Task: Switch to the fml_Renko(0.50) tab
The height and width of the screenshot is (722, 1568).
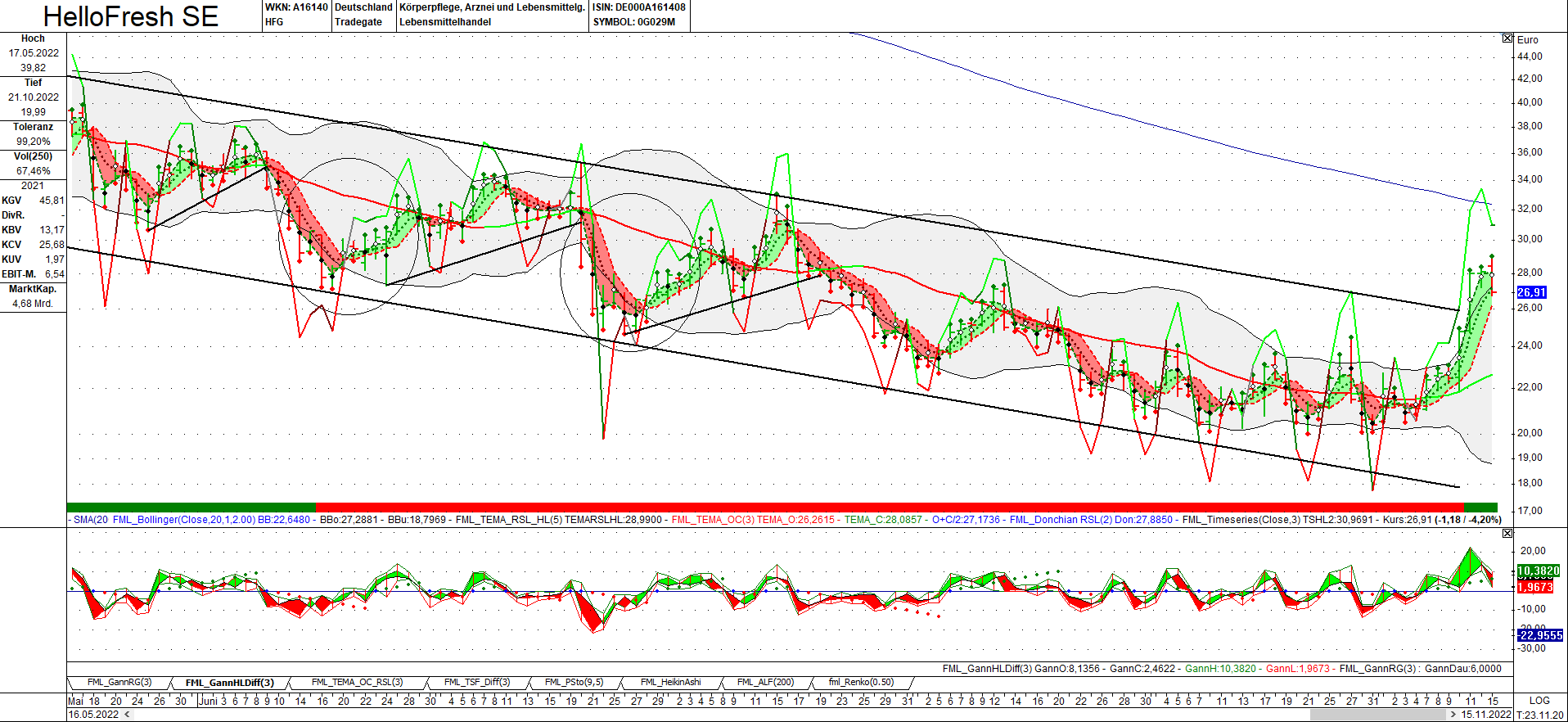Action: (x=861, y=683)
